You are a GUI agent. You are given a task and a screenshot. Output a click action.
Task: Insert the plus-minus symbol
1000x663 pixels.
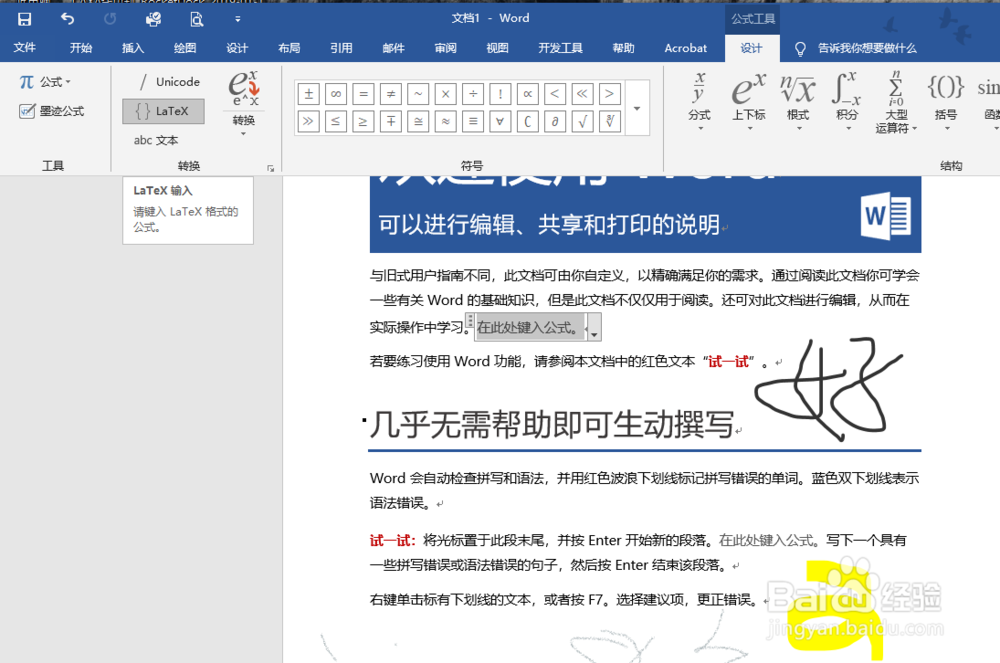coord(309,94)
